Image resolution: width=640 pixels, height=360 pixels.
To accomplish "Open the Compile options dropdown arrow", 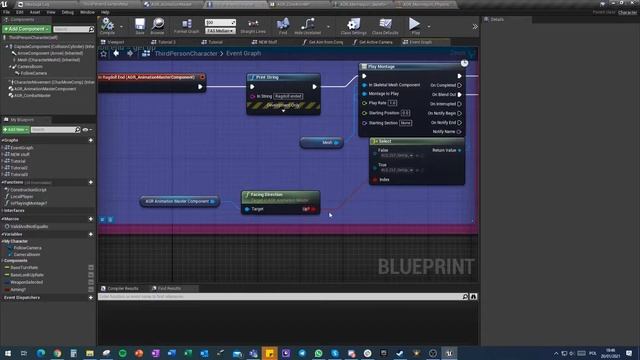I will point(121,27).
